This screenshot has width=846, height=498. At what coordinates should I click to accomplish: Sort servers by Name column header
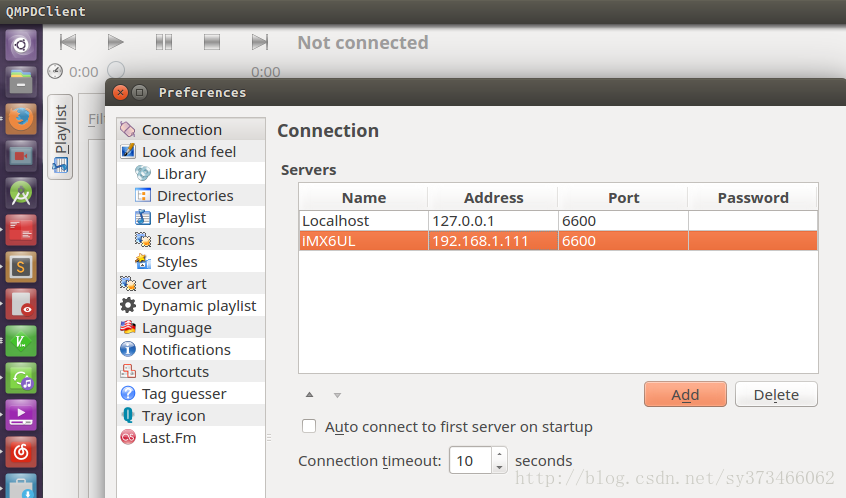point(364,197)
